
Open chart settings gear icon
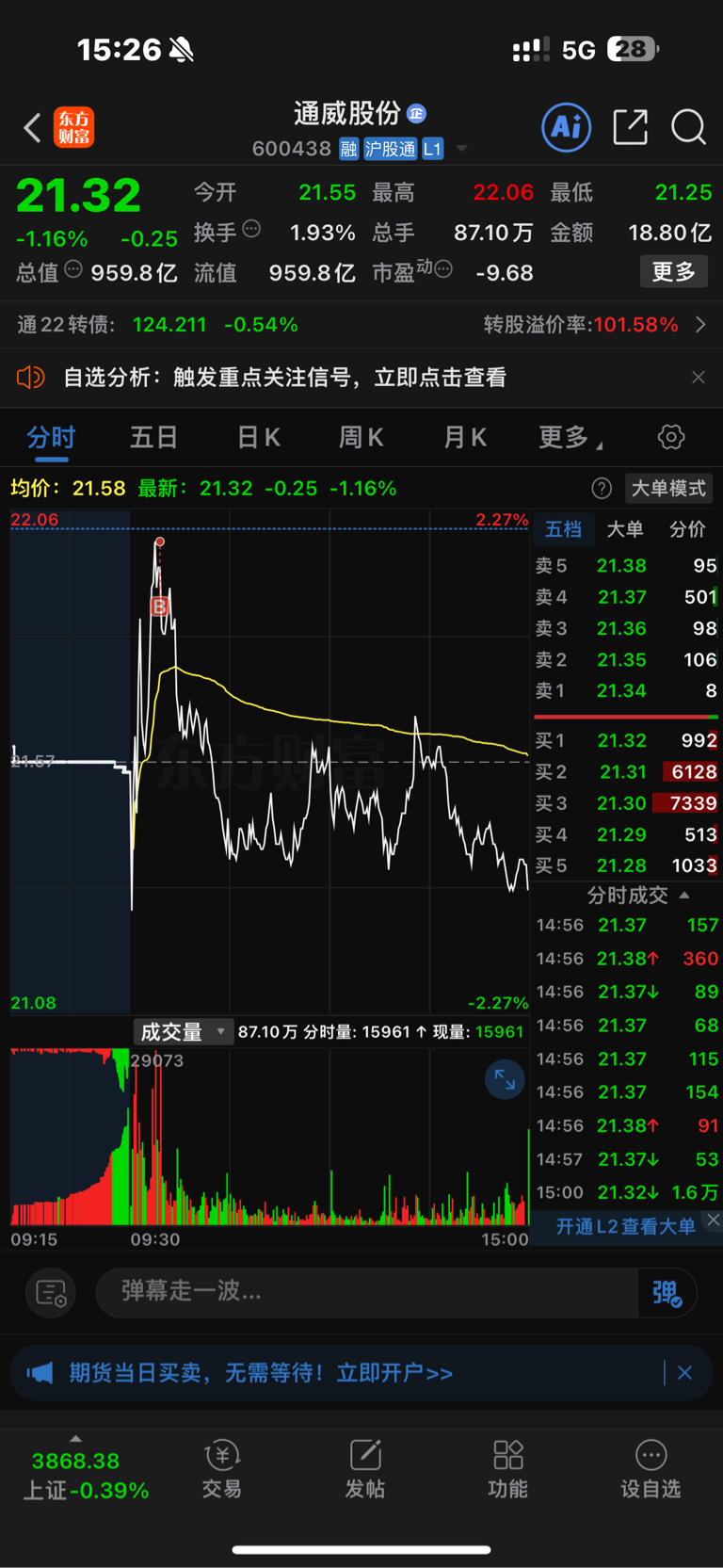click(x=671, y=437)
